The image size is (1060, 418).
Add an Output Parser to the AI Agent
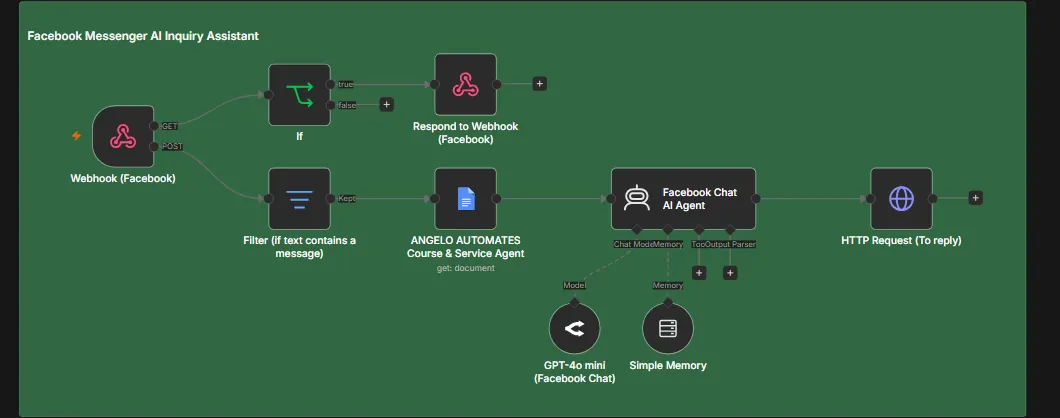[x=730, y=273]
